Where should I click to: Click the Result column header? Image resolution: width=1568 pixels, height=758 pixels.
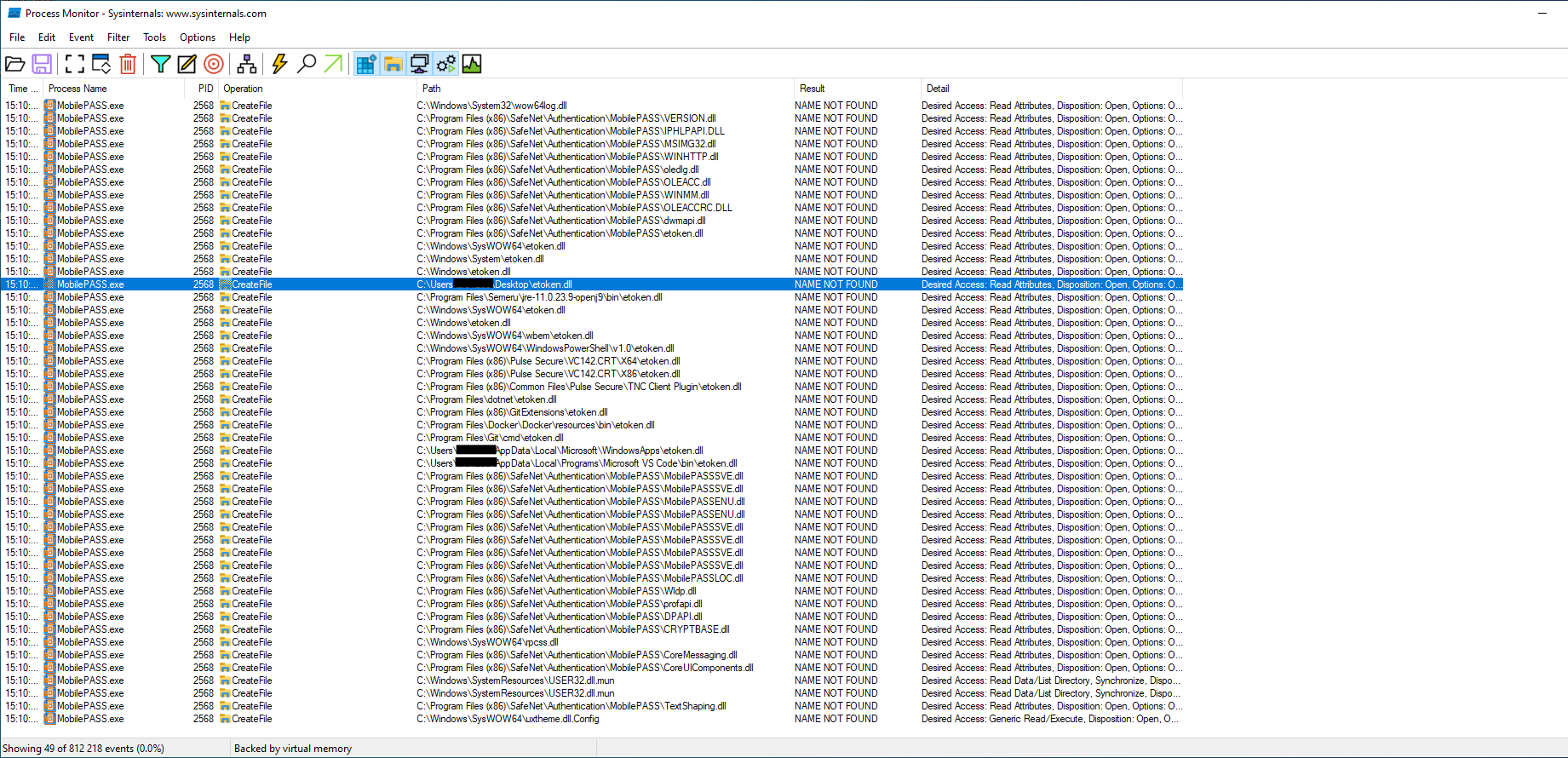coord(857,89)
